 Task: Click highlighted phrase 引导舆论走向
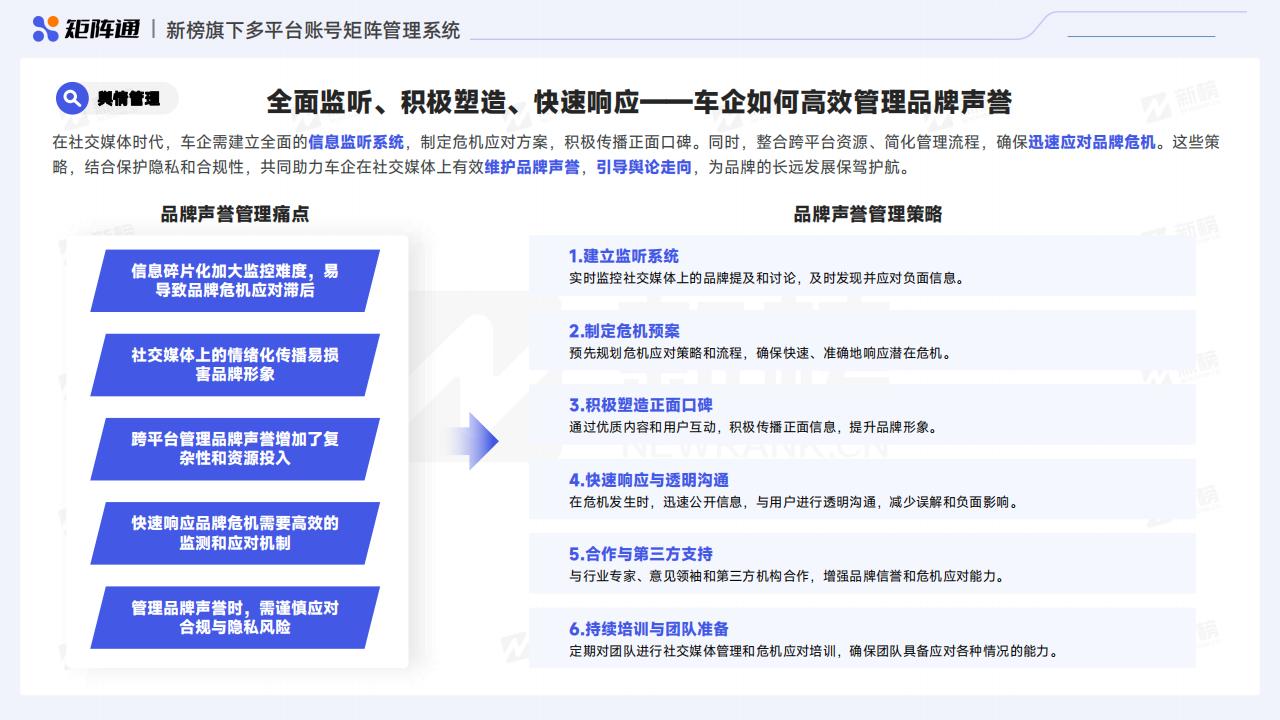(x=644, y=168)
